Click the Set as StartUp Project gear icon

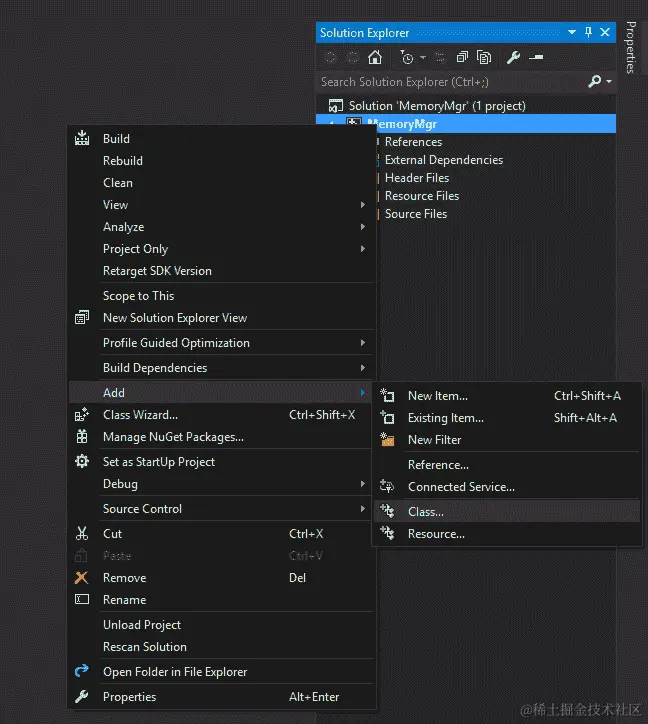pyautogui.click(x=82, y=461)
